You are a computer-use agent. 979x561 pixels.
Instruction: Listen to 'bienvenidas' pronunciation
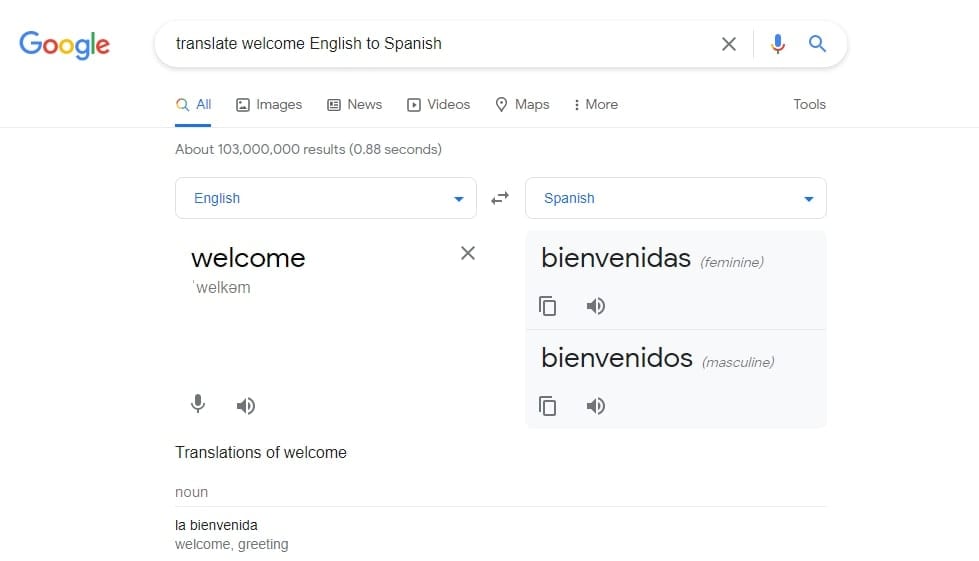[596, 306]
